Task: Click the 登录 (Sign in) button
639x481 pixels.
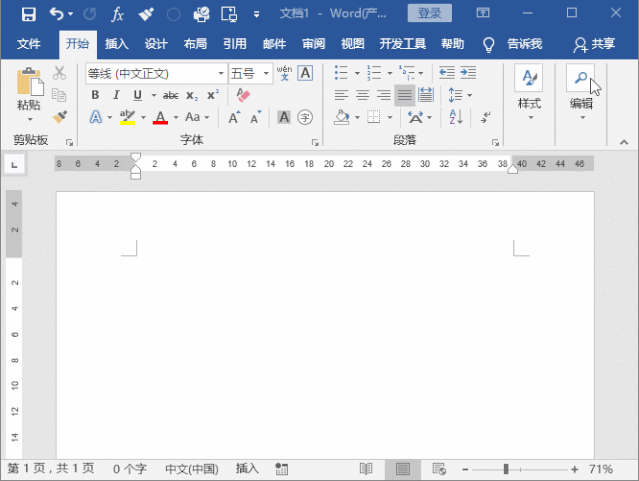Action: pos(430,13)
